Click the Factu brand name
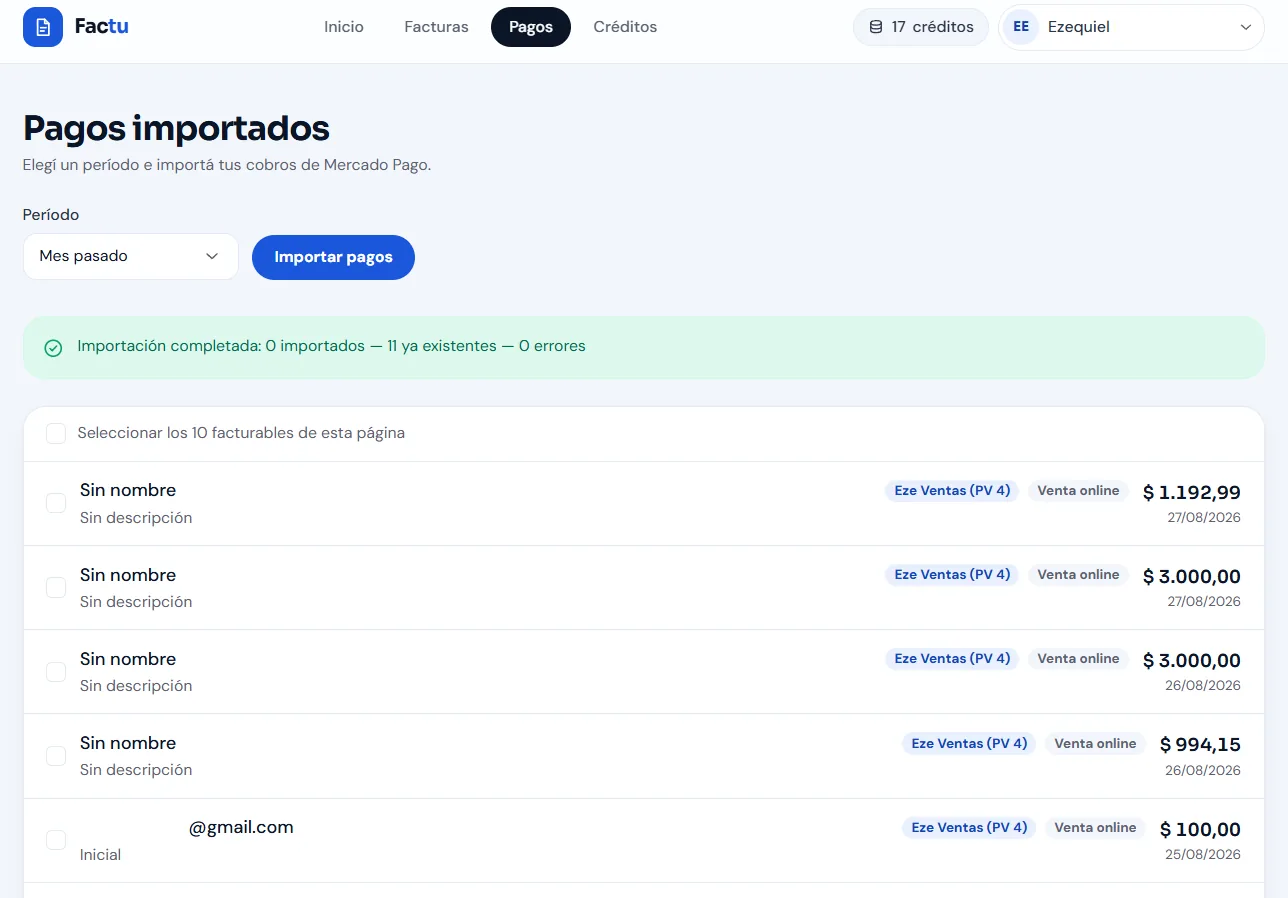1288x898 pixels. click(102, 27)
